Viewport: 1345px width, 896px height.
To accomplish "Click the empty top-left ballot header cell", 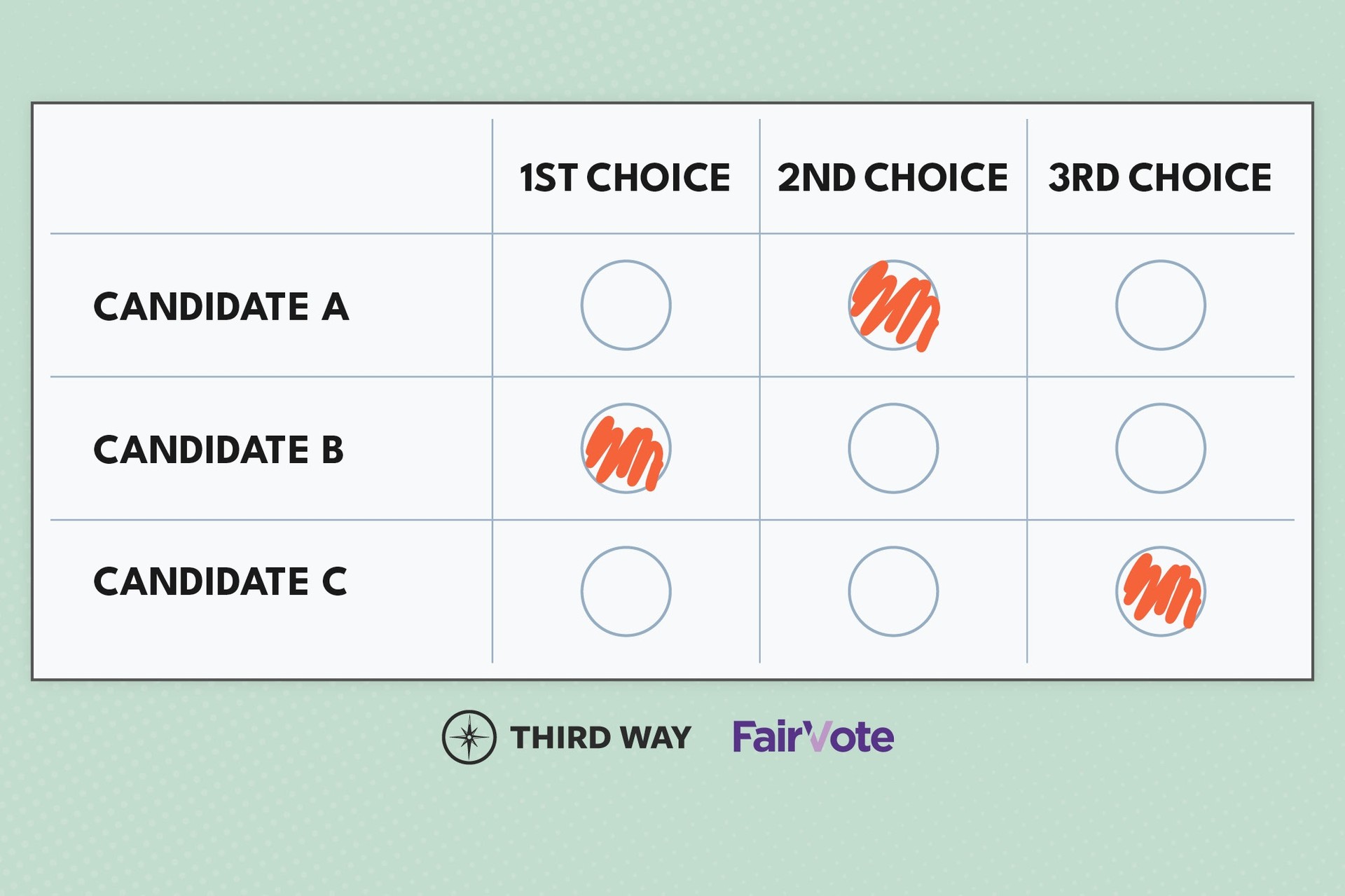I will click(x=271, y=176).
